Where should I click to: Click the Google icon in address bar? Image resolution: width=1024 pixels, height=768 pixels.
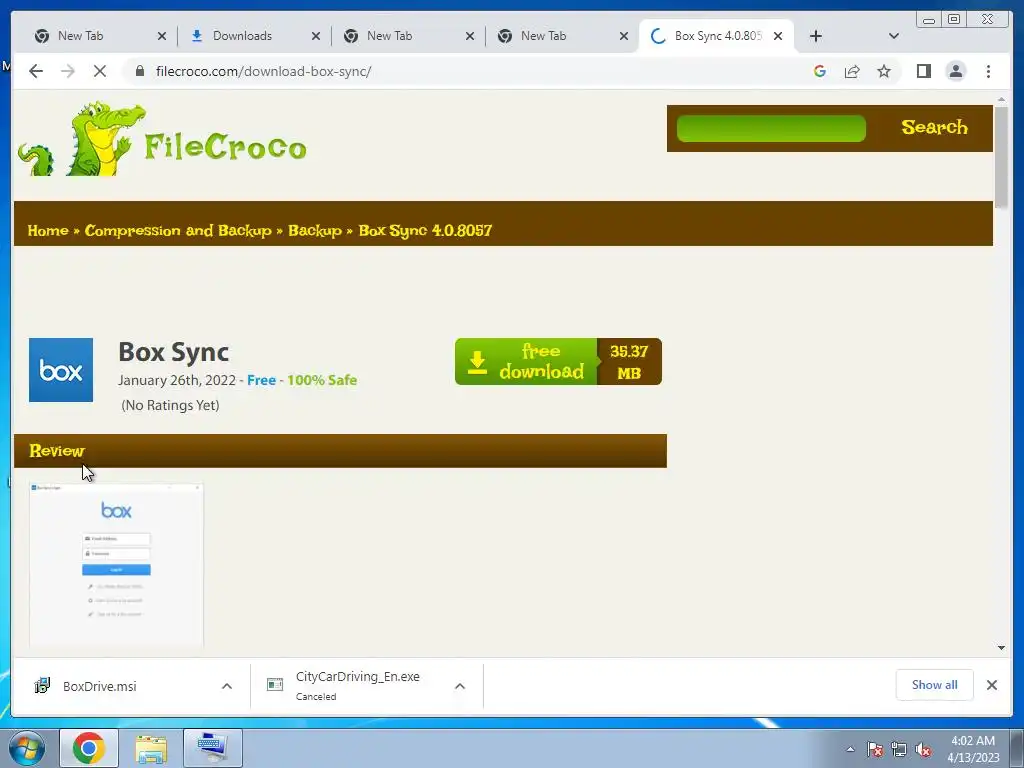coord(820,71)
